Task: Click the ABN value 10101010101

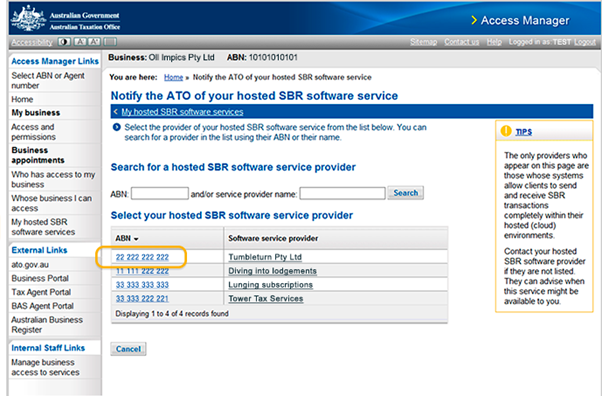Action: [273, 58]
